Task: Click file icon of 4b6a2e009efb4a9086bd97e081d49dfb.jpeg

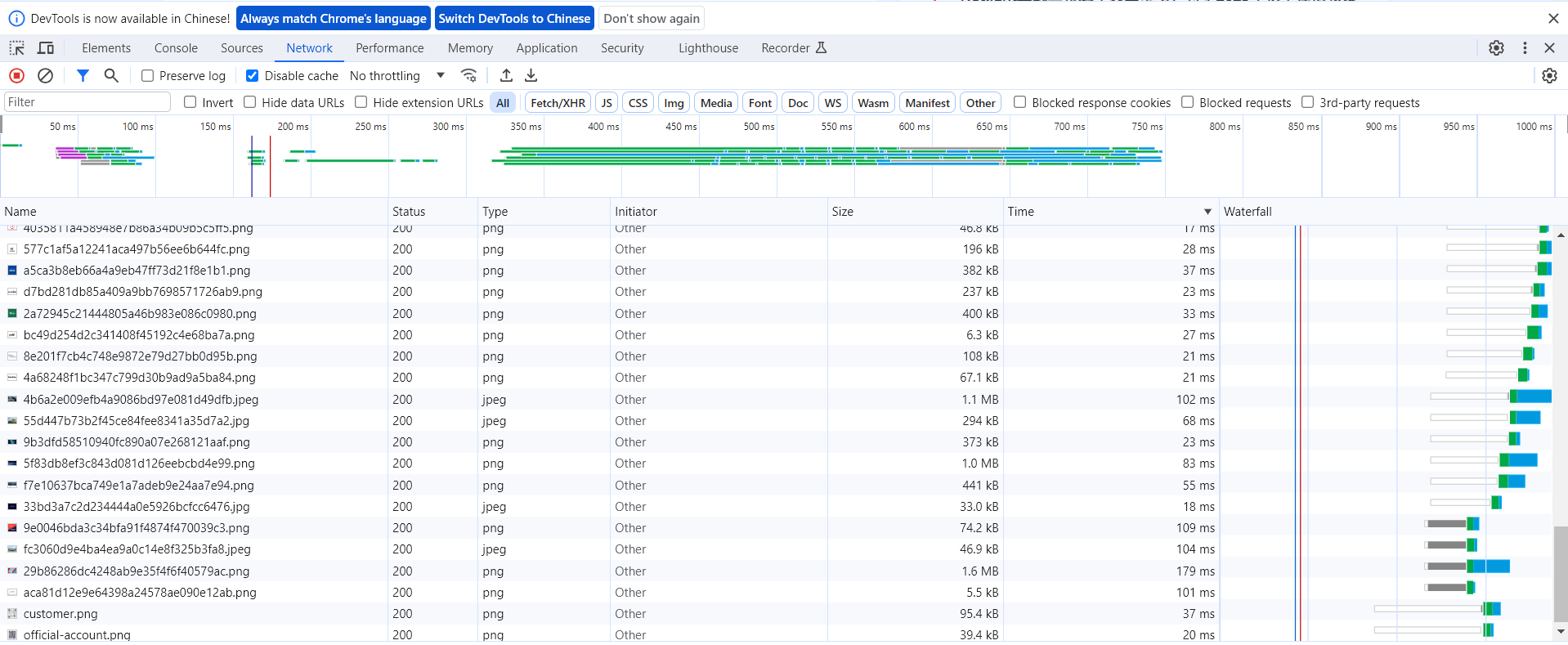Action: [12, 400]
